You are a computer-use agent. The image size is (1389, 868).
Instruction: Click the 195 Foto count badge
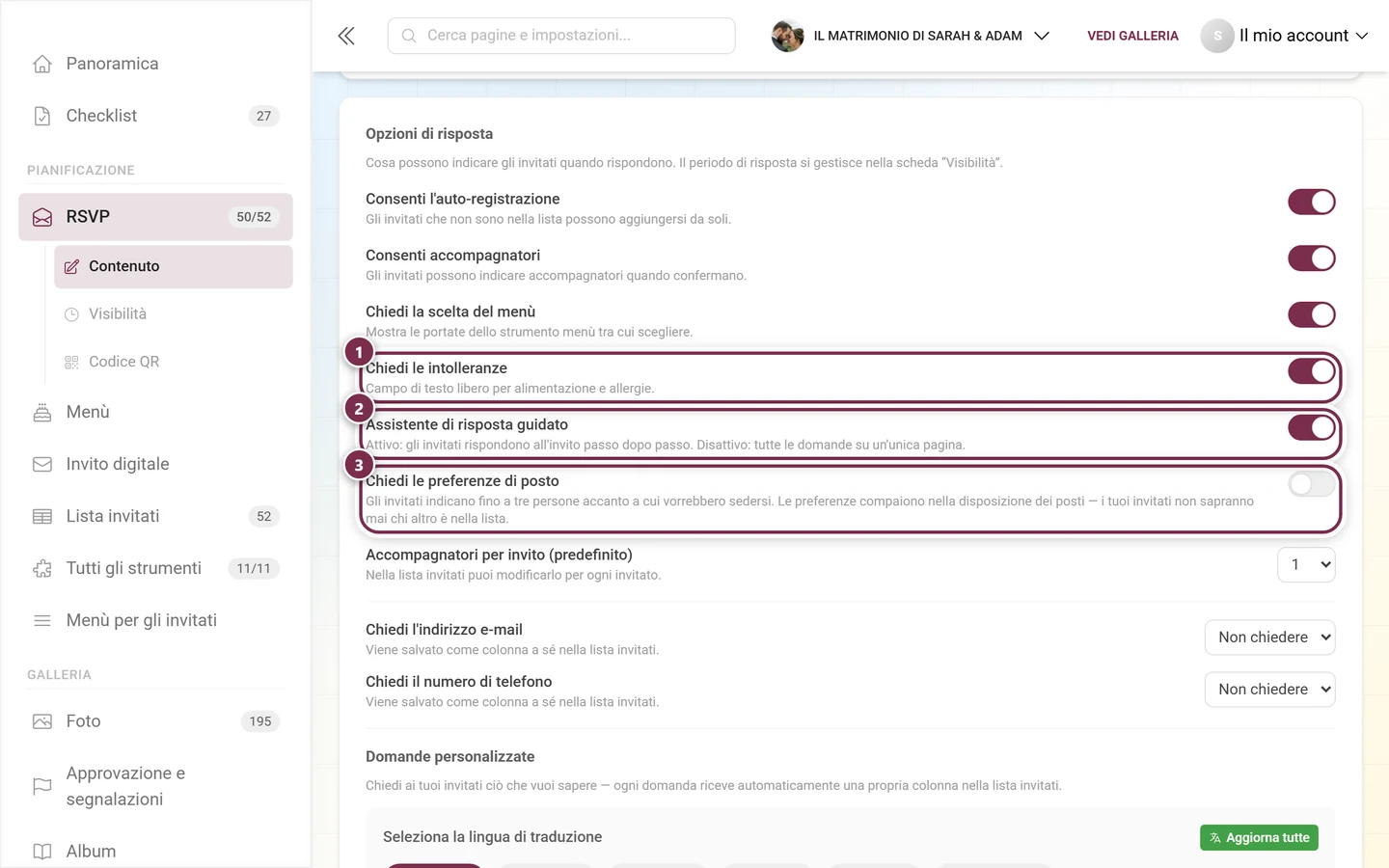260,721
